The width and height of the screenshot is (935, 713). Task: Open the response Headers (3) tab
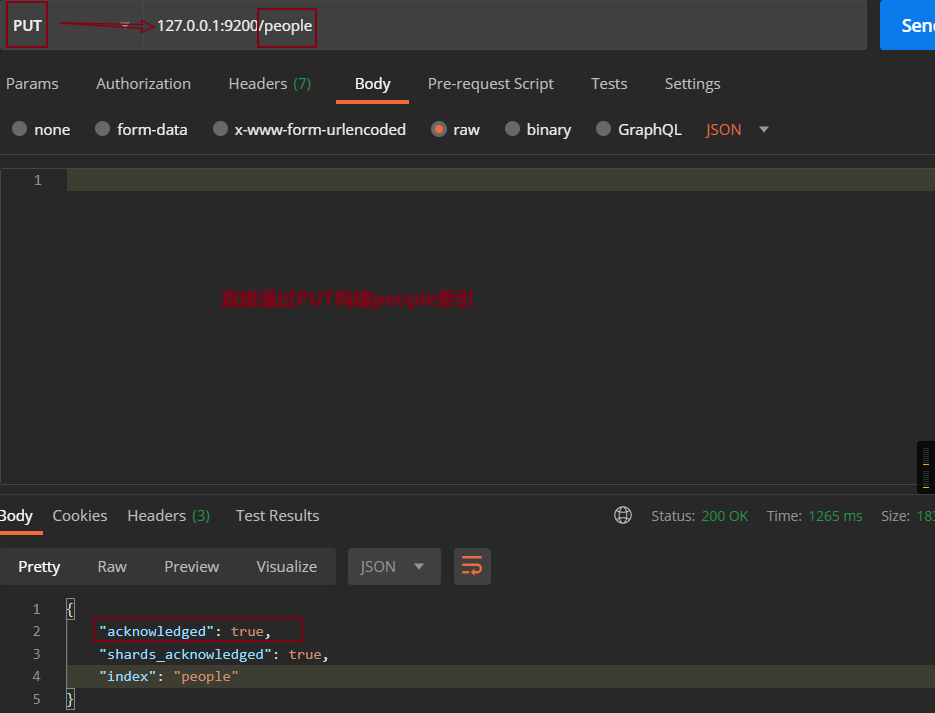coord(168,516)
